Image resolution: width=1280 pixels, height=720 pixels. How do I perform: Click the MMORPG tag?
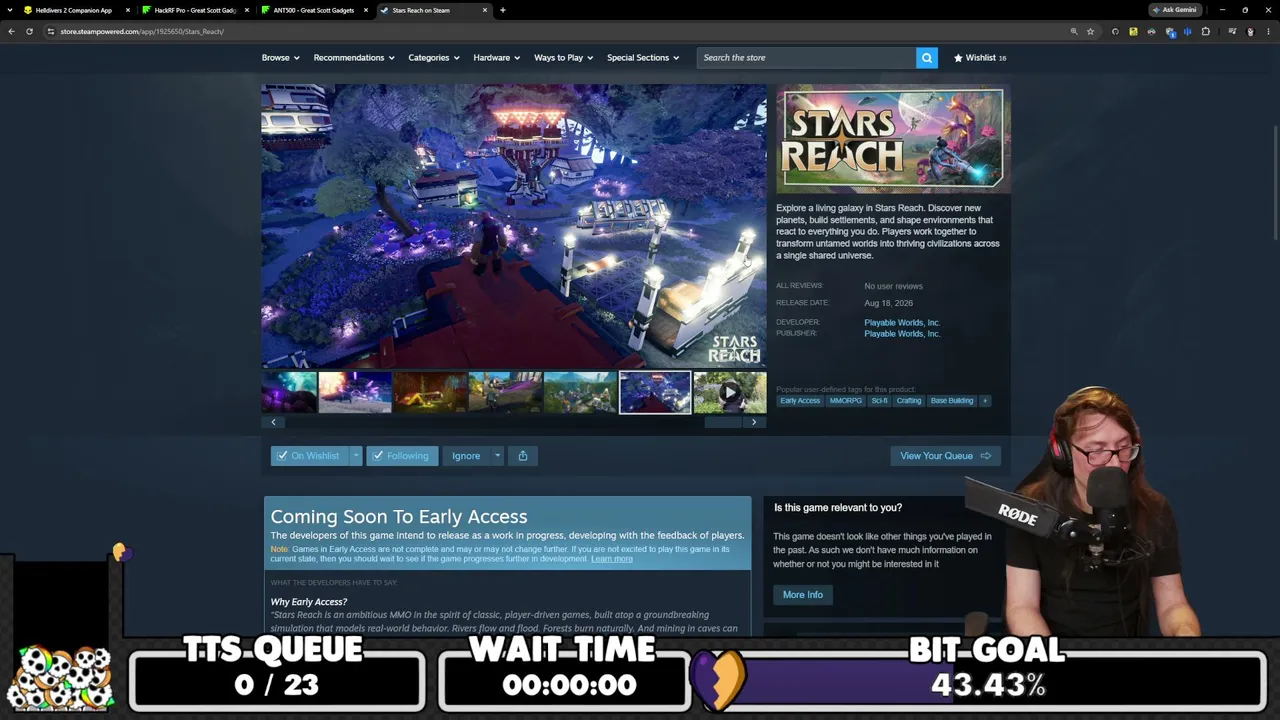[846, 401]
